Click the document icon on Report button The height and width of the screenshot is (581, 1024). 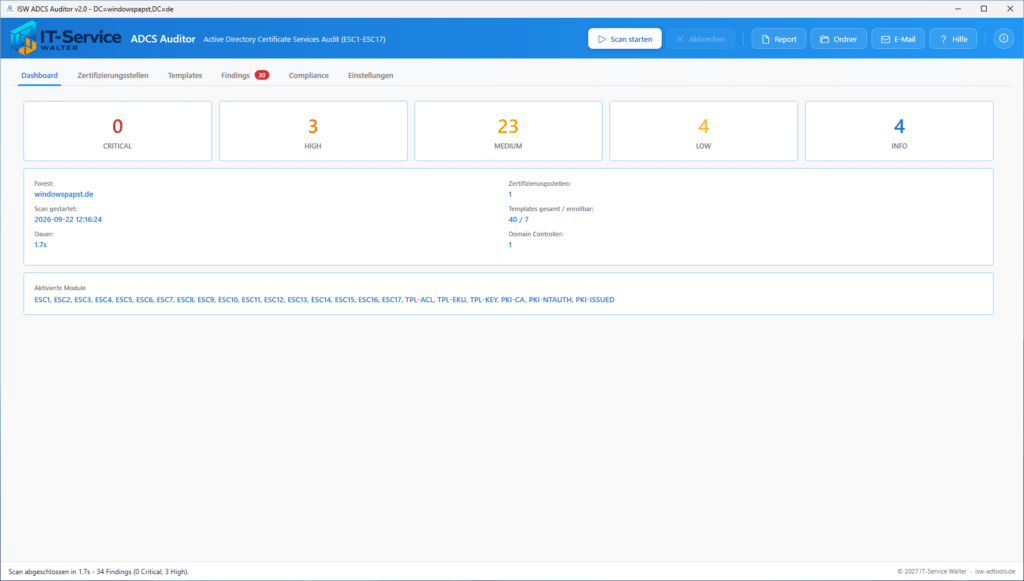tap(765, 39)
